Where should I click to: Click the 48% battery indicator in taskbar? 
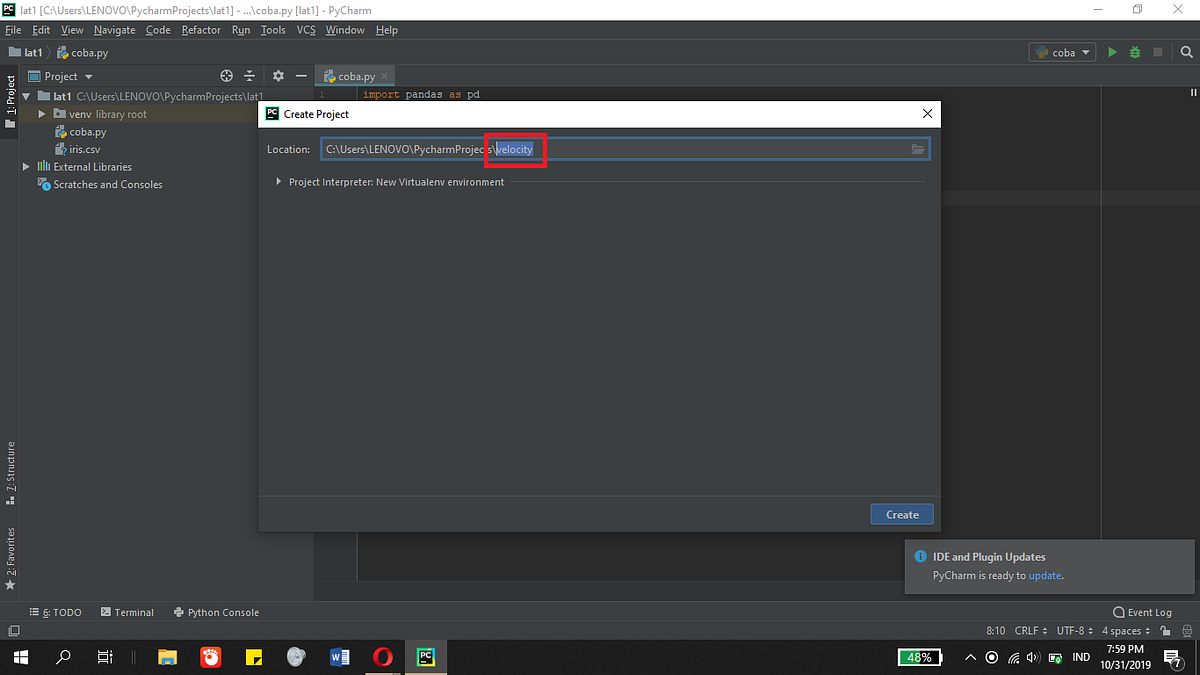(918, 657)
